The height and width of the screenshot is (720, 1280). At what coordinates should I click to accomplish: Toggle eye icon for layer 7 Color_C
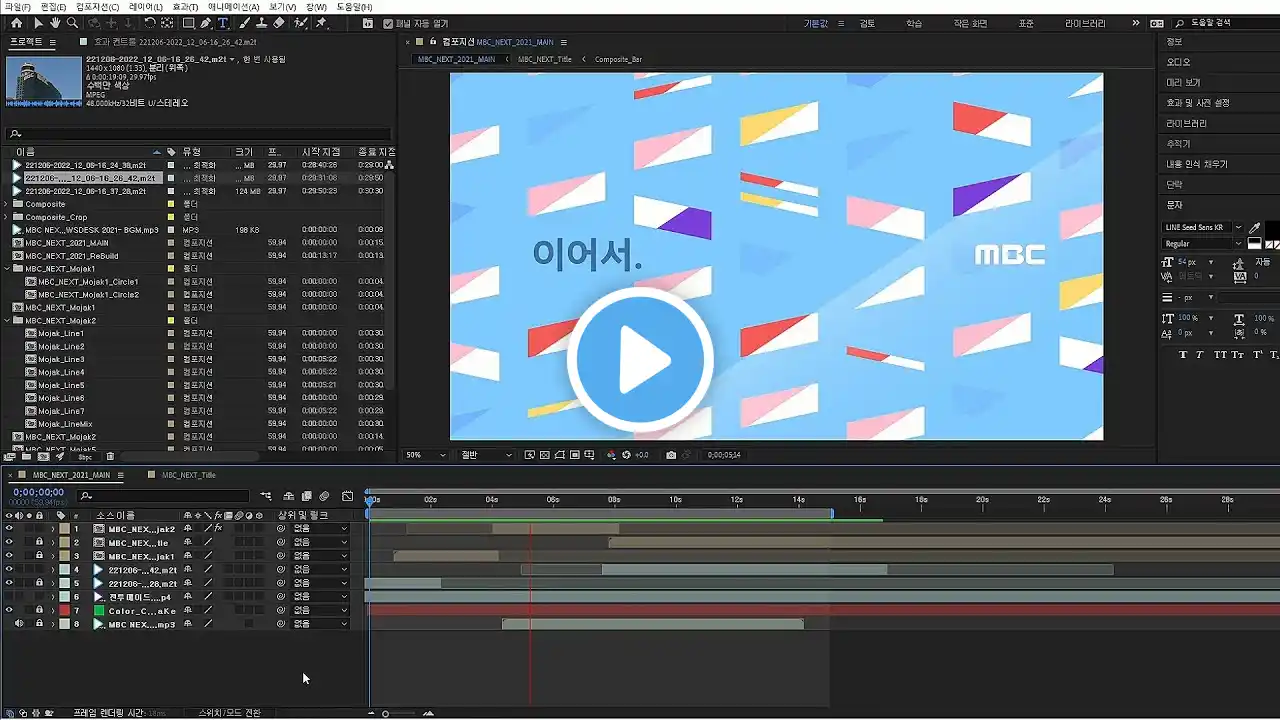pos(9,610)
